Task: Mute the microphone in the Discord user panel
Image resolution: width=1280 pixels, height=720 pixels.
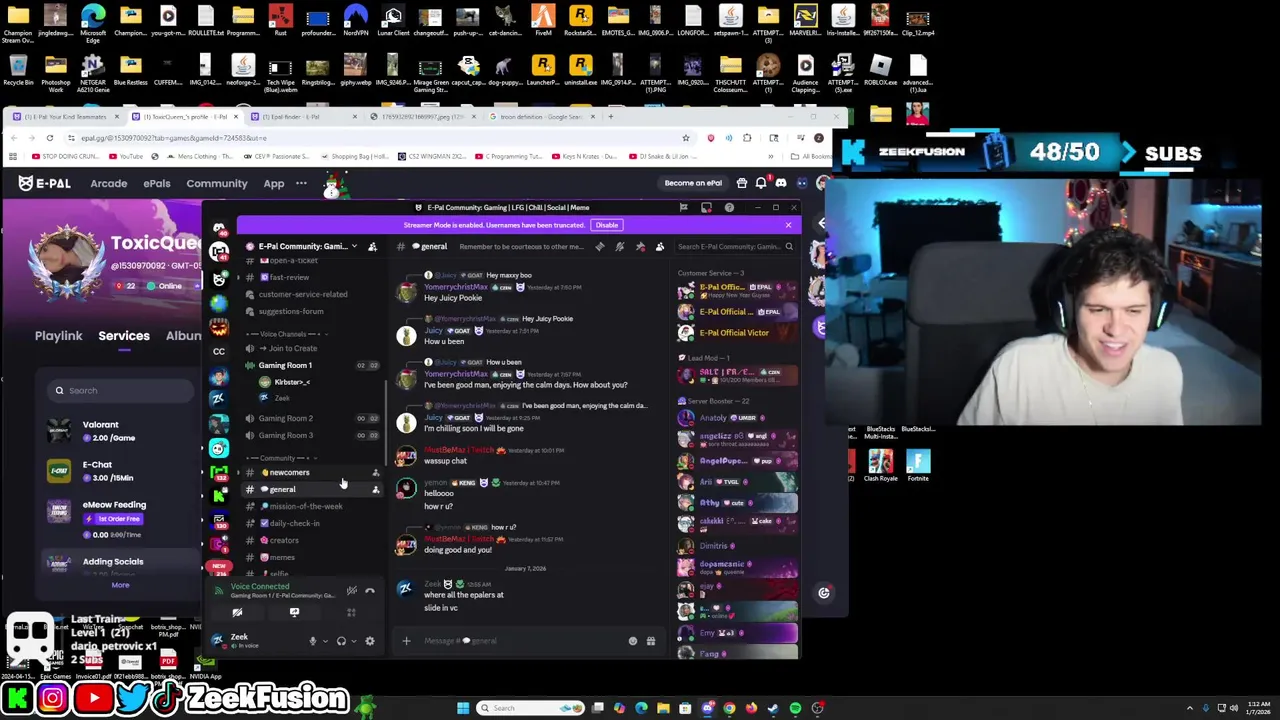Action: 312,641
